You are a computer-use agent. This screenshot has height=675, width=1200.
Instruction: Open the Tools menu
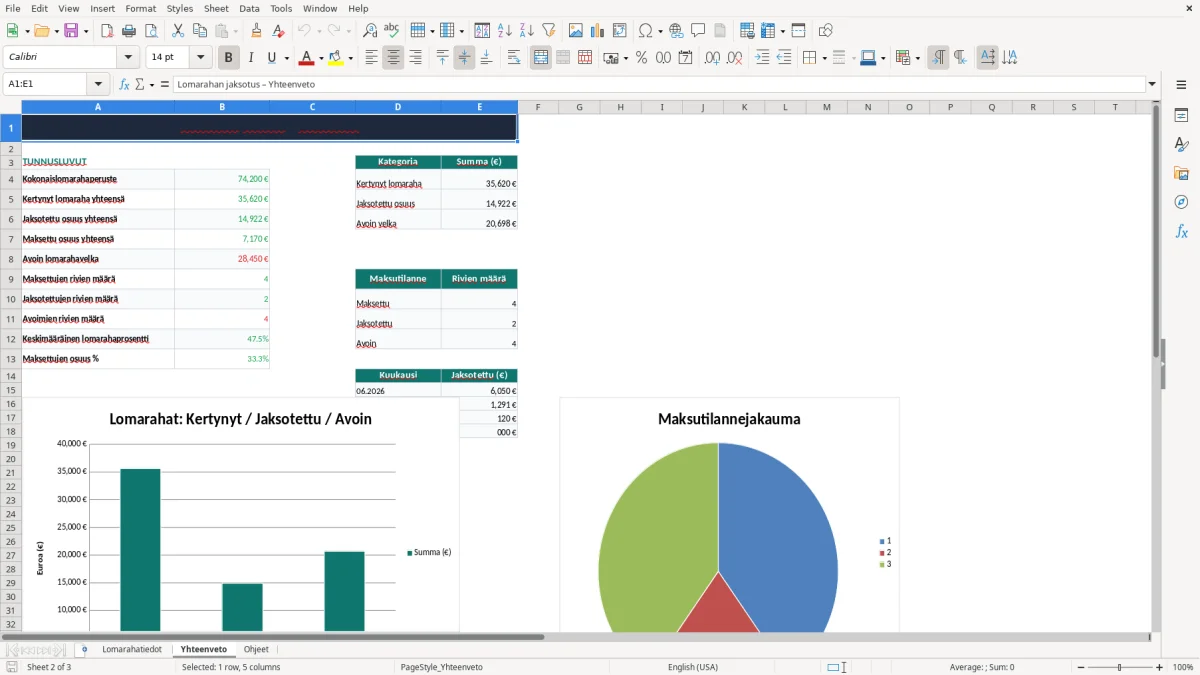281,8
